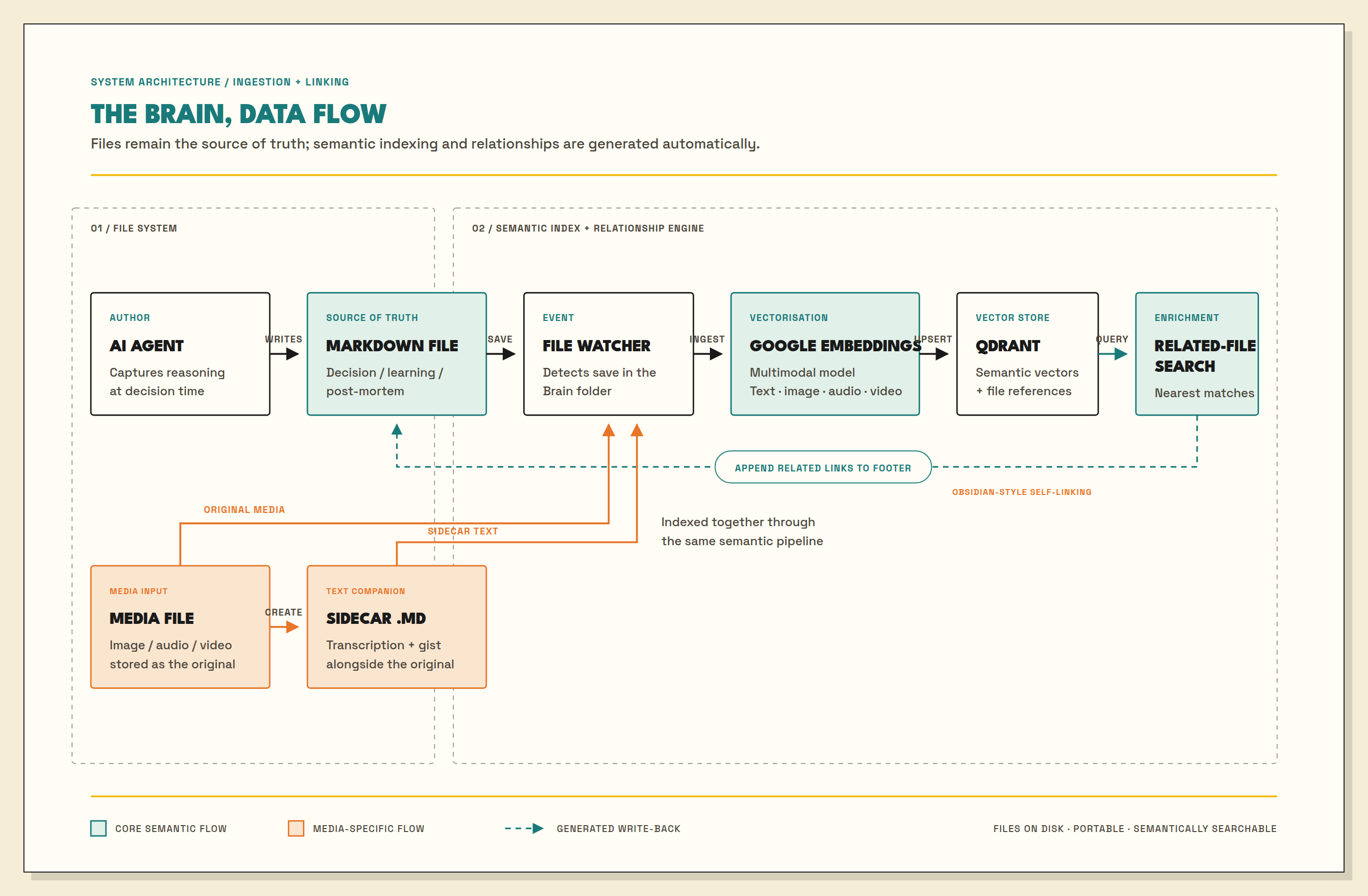Click the Media File input box
1368x896 pixels.
pyautogui.click(x=180, y=627)
